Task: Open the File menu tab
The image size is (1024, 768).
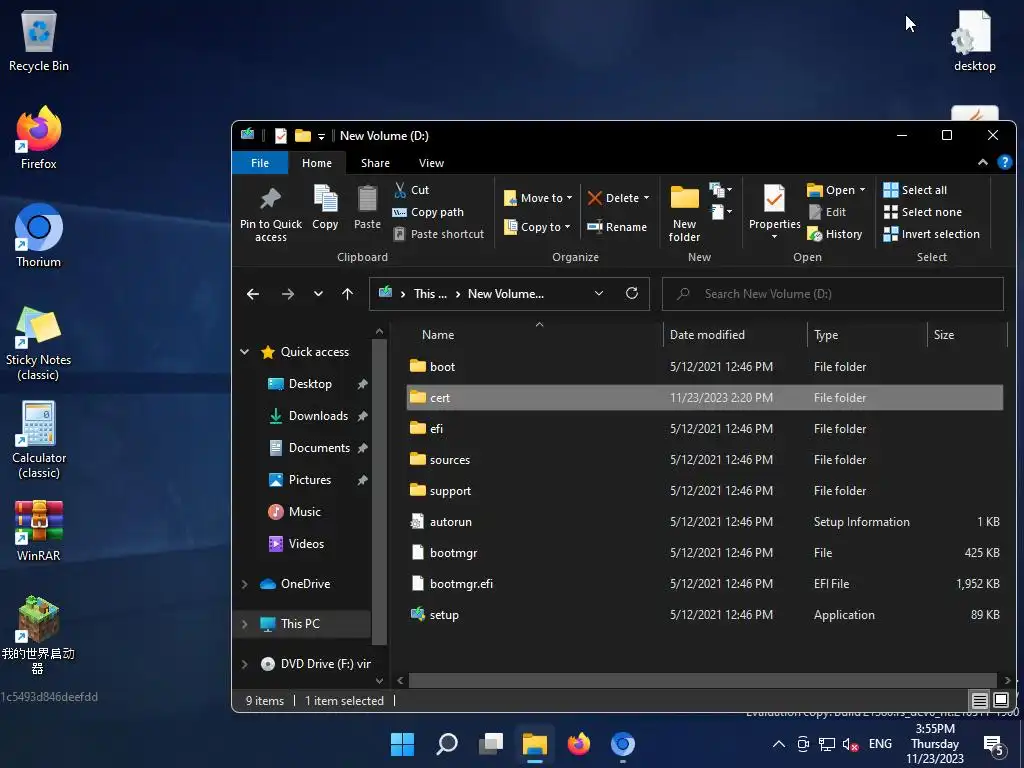Action: [260, 163]
